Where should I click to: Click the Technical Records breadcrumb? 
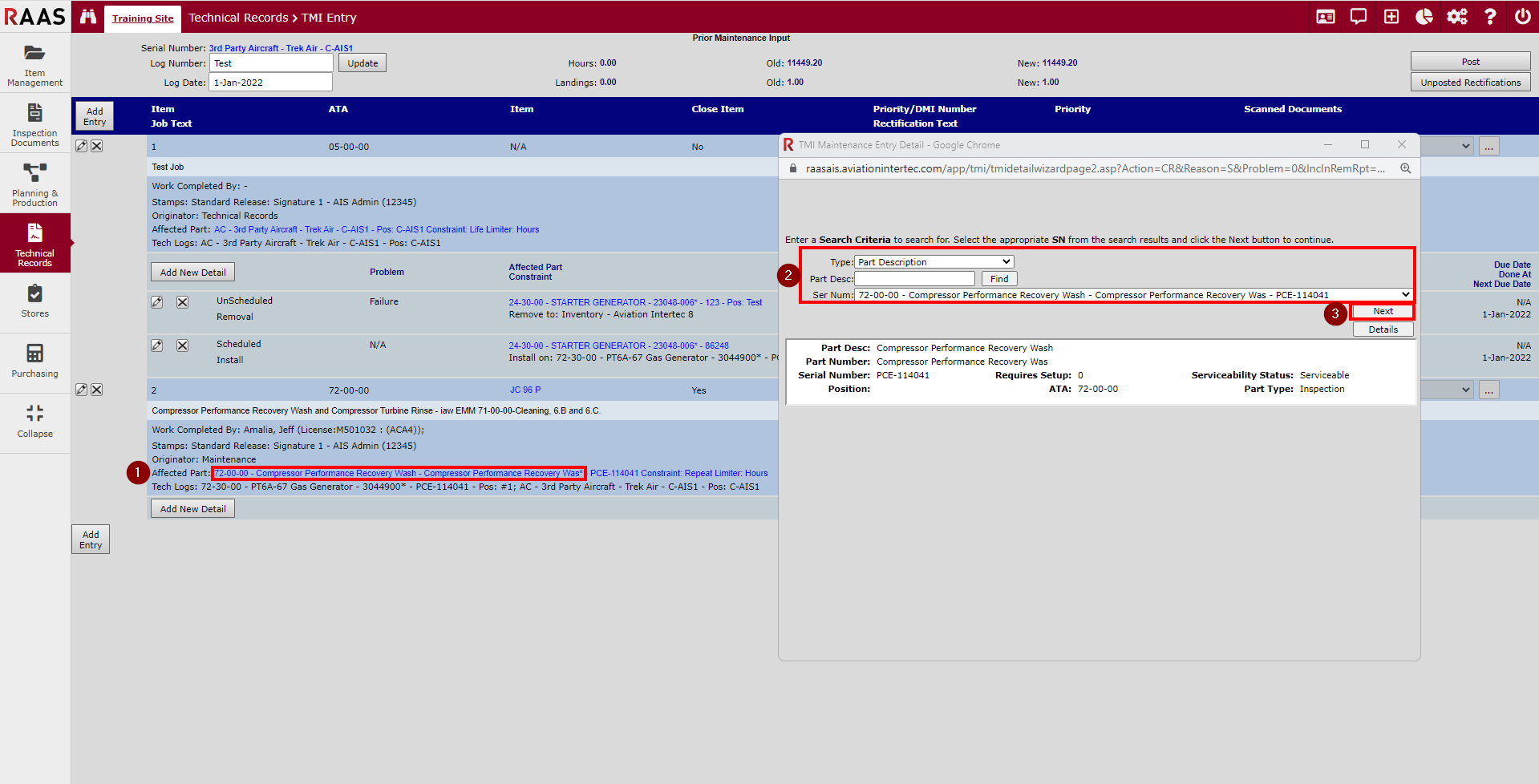238,18
